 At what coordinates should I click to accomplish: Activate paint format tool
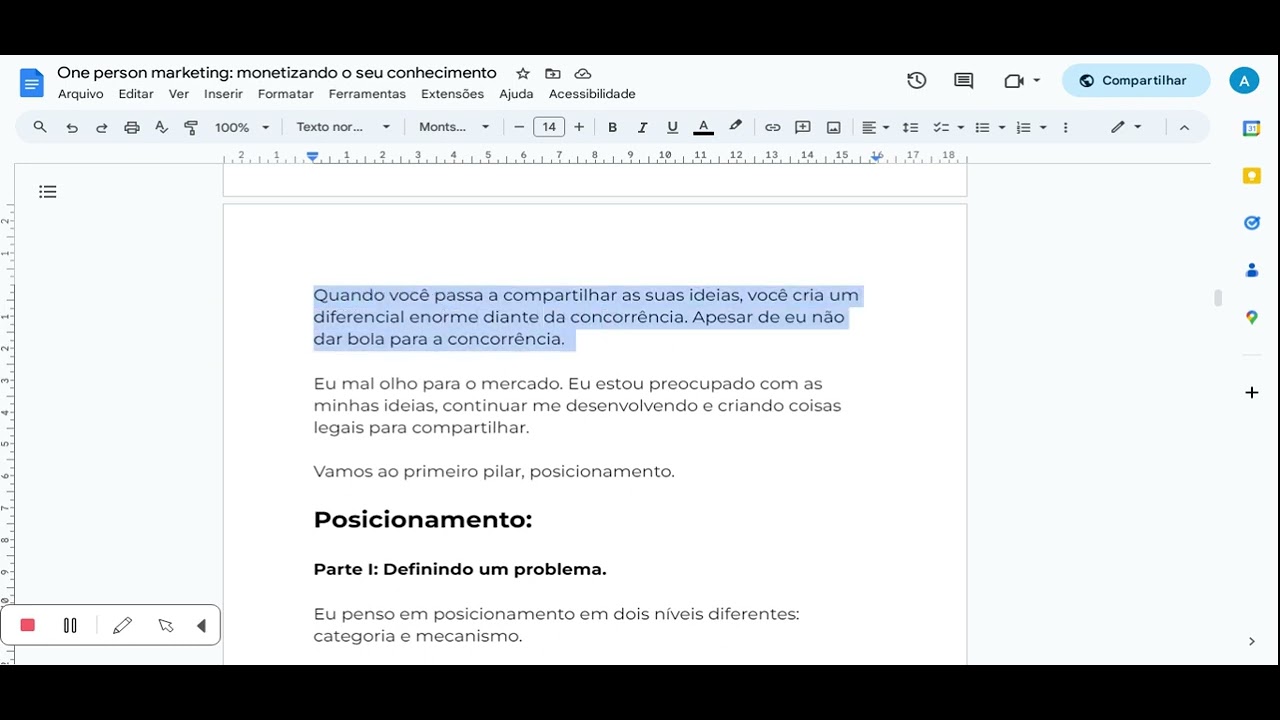click(191, 127)
